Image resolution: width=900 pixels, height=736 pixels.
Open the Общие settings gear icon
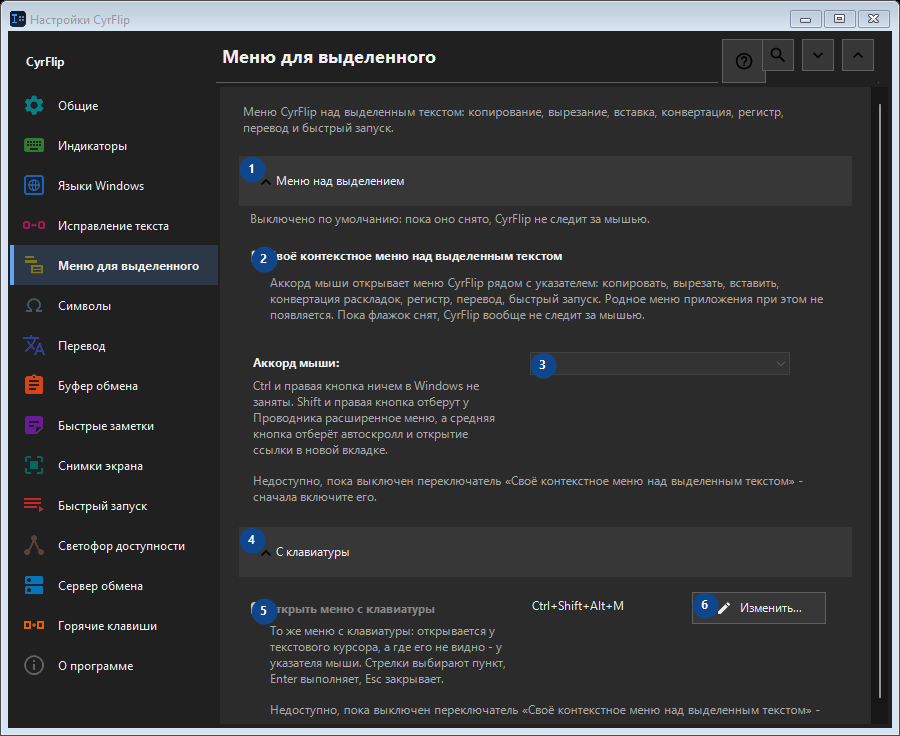pos(34,106)
